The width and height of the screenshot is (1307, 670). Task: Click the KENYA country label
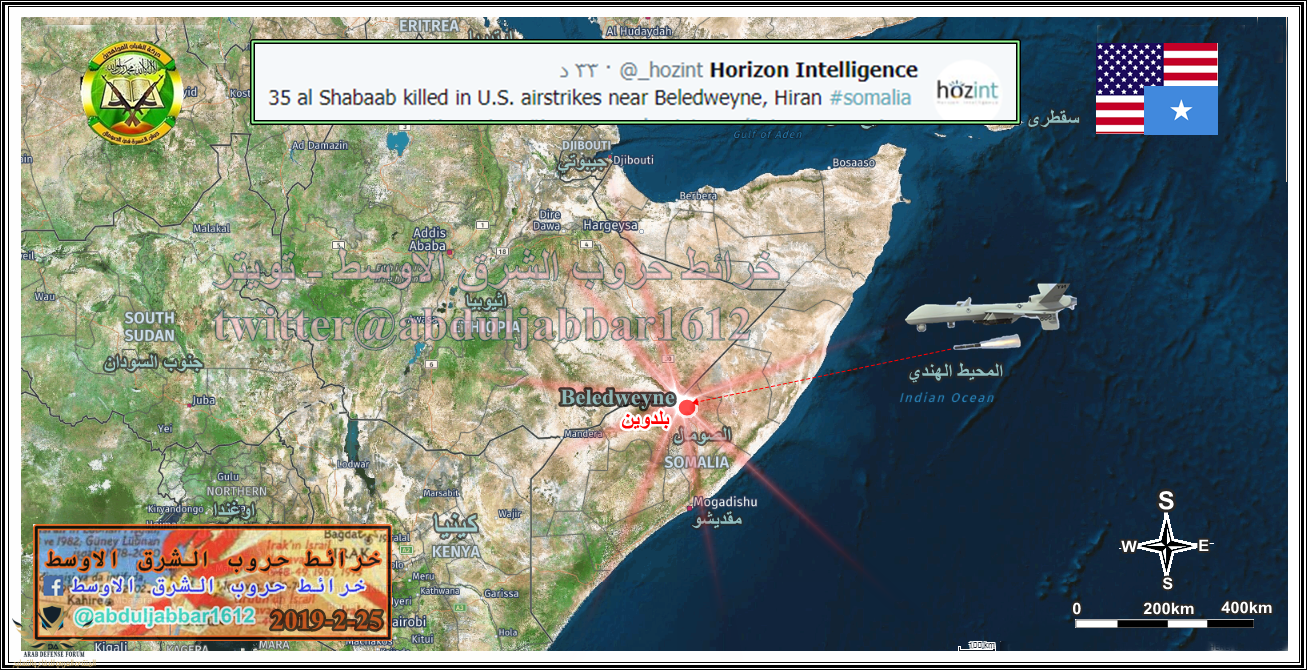(456, 552)
